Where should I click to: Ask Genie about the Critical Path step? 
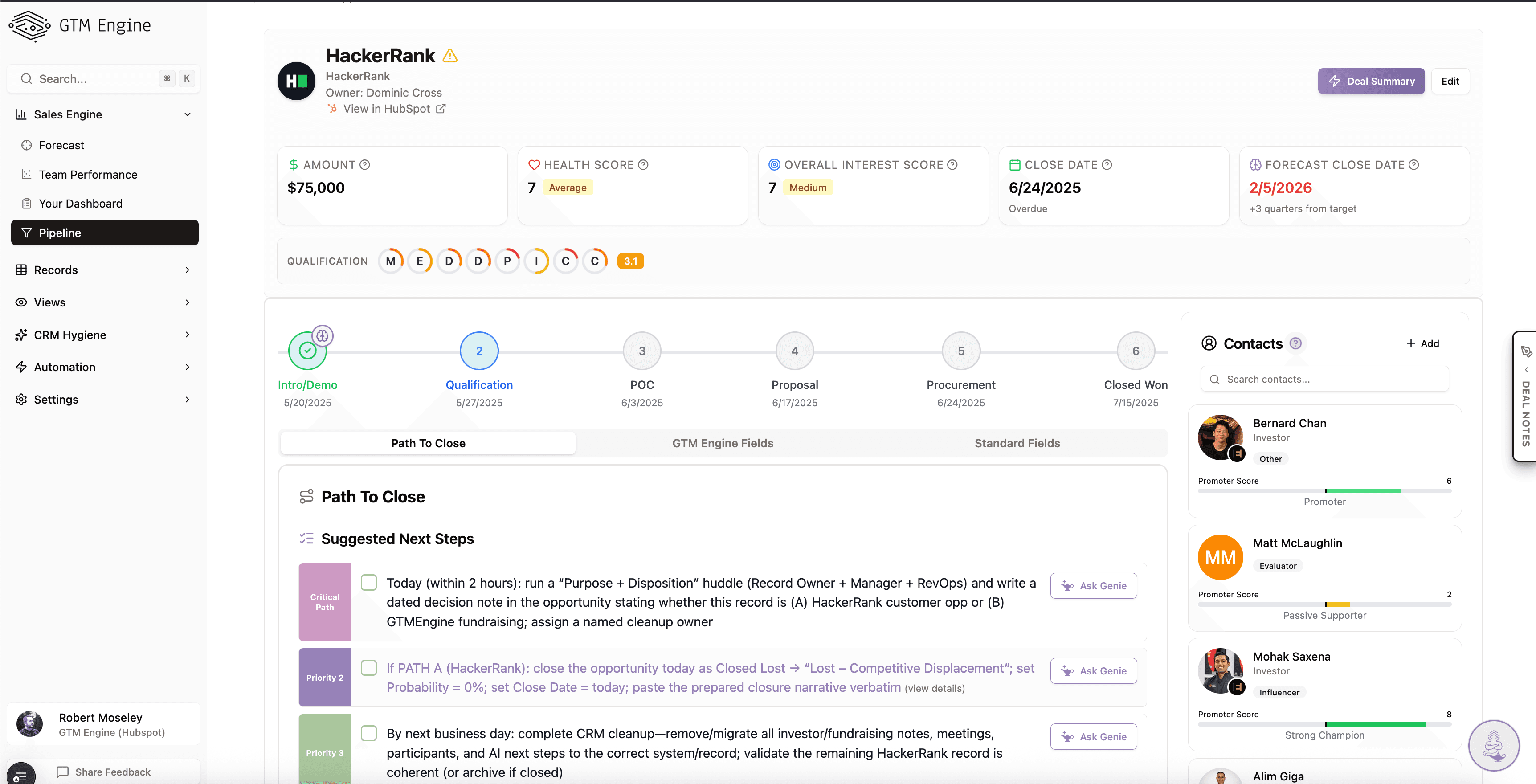click(x=1094, y=586)
